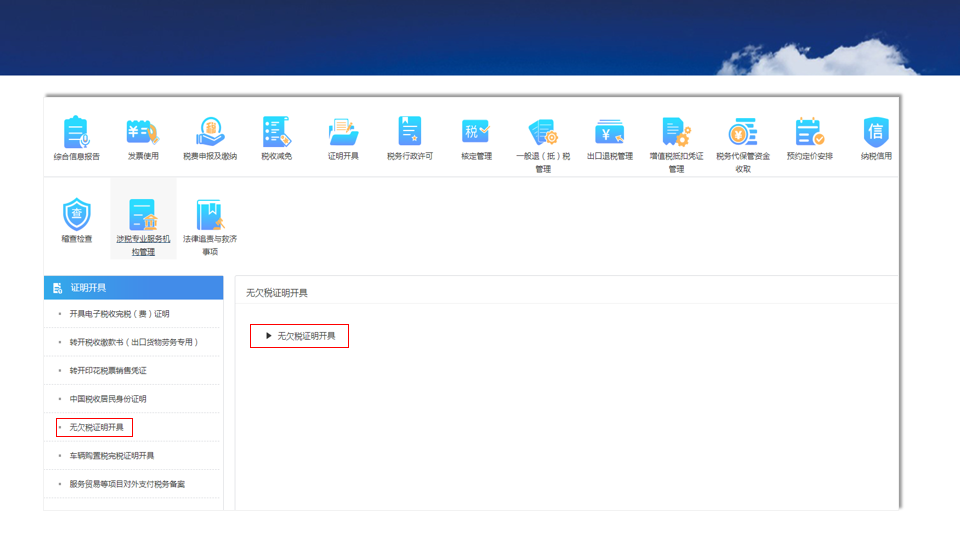Open 车辆购置税完税证明开具 sidebar link
This screenshot has width=960, height=540.
pyautogui.click(x=111, y=456)
